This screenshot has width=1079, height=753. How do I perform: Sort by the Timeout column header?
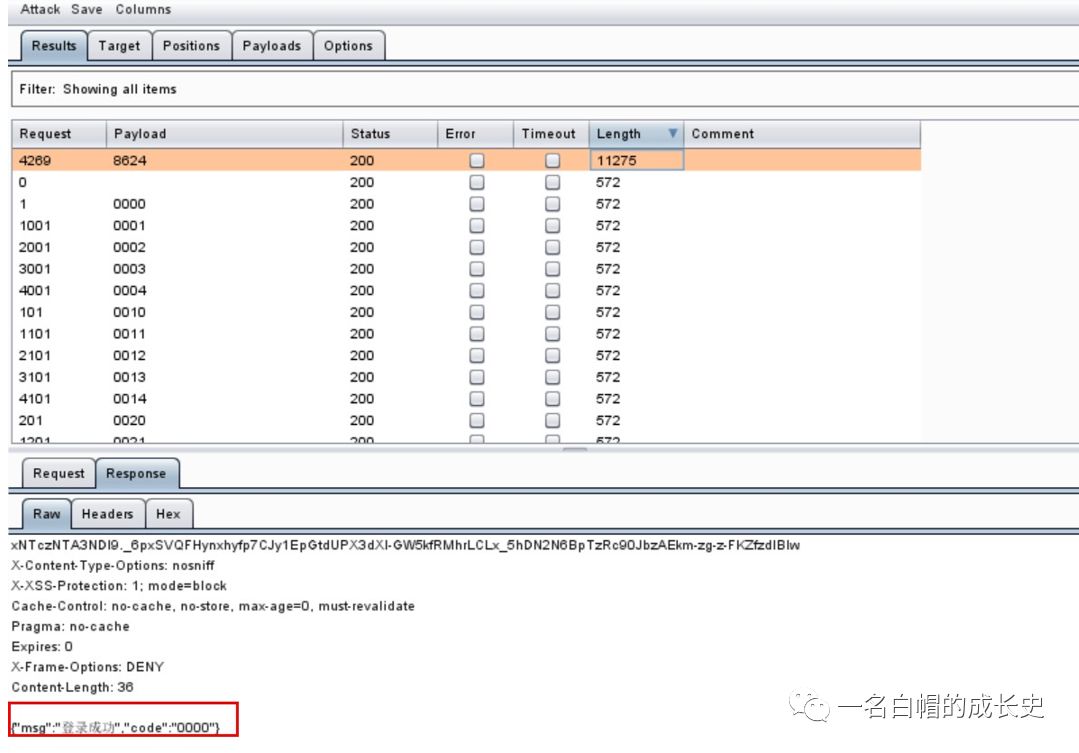(x=551, y=134)
